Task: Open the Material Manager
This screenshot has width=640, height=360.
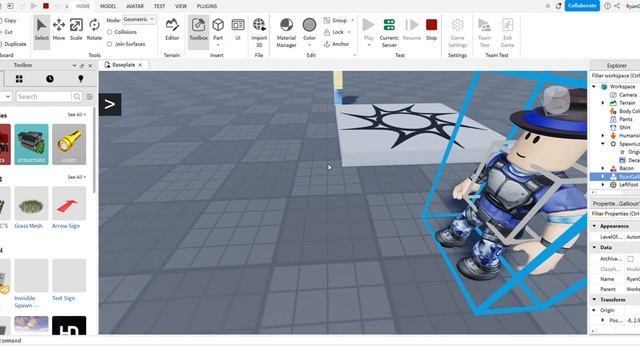Action: [286, 33]
